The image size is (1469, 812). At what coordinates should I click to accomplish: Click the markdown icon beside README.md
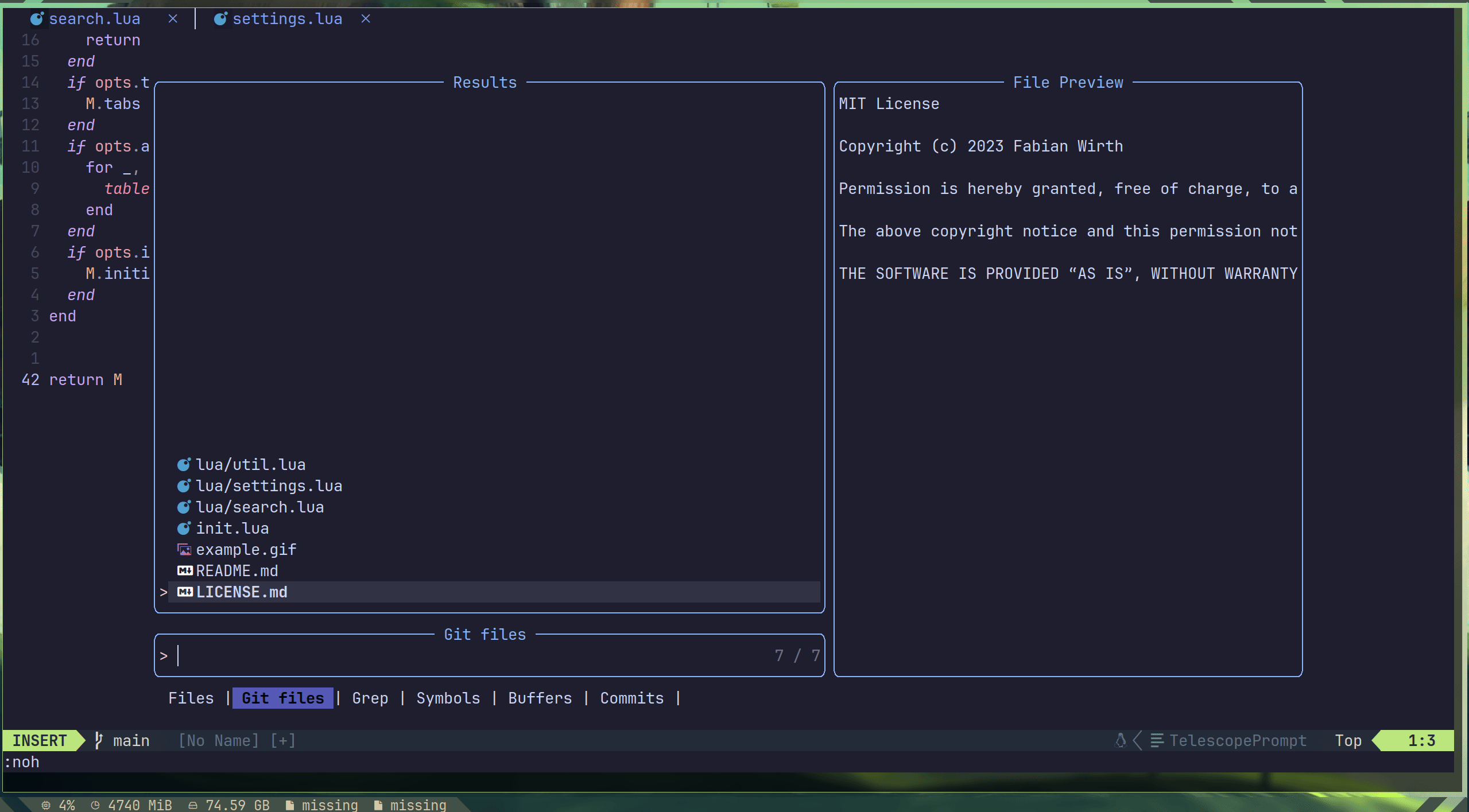pyautogui.click(x=185, y=570)
